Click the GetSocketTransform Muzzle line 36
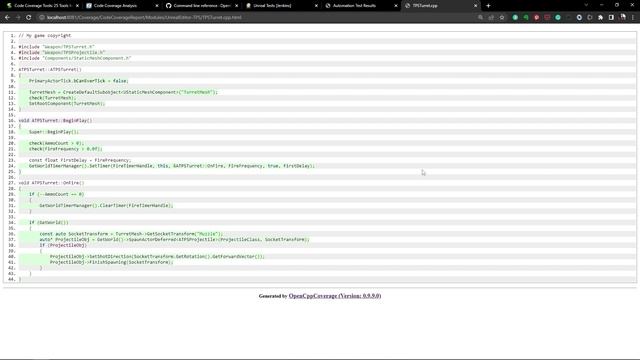 click(x=131, y=234)
